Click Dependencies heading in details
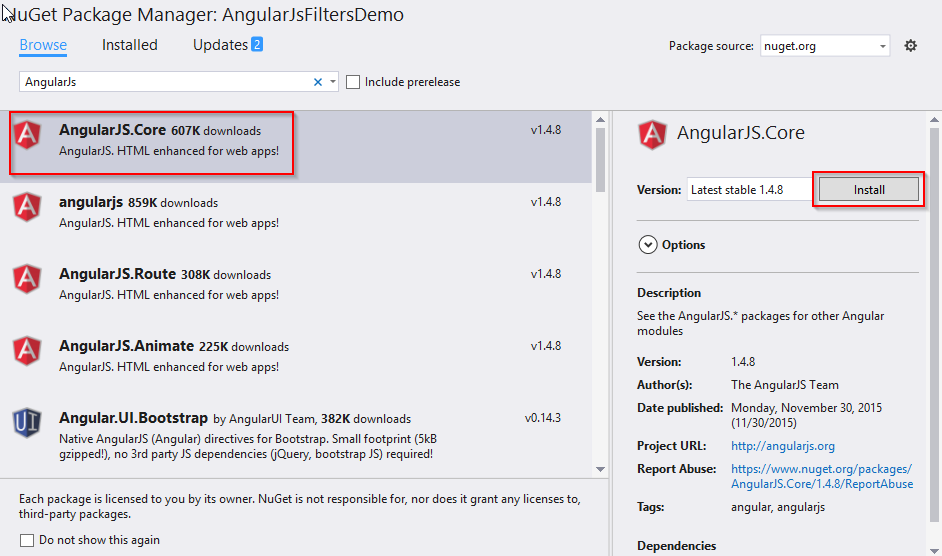Viewport: 942px width, 556px height. [676, 546]
